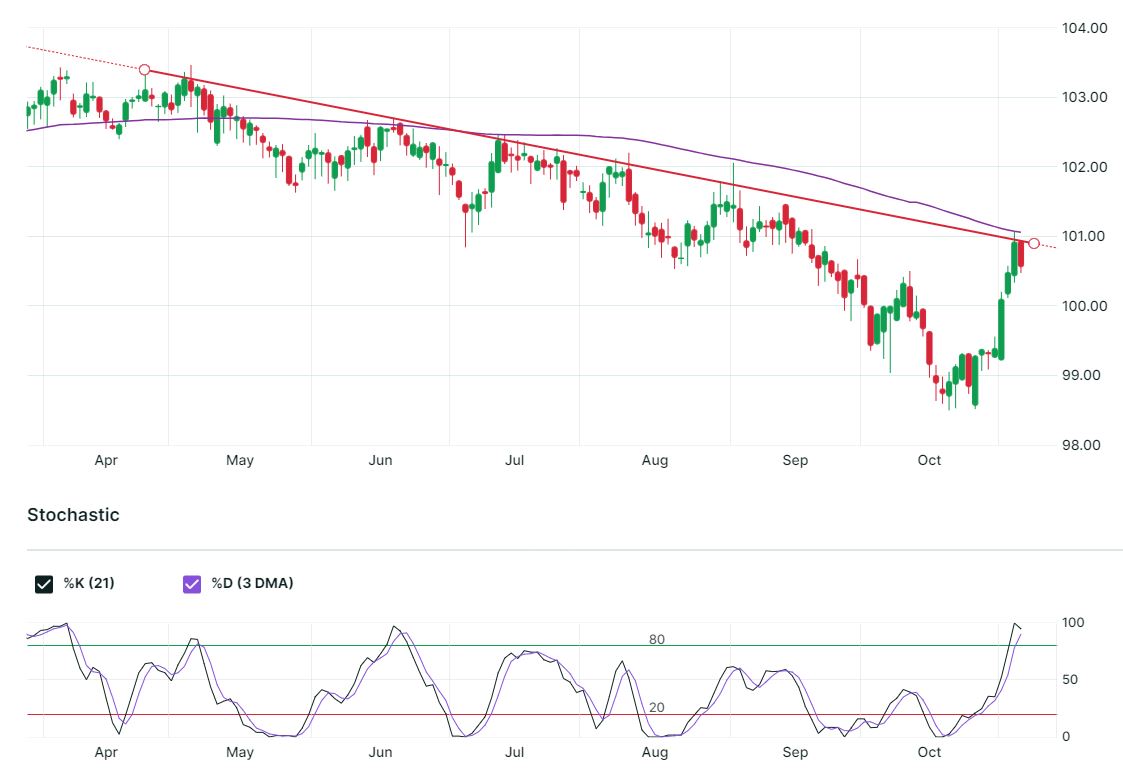Viewport: 1123px width, 772px height.
Task: Click the Jul label under the price chart
Action: [x=514, y=460]
